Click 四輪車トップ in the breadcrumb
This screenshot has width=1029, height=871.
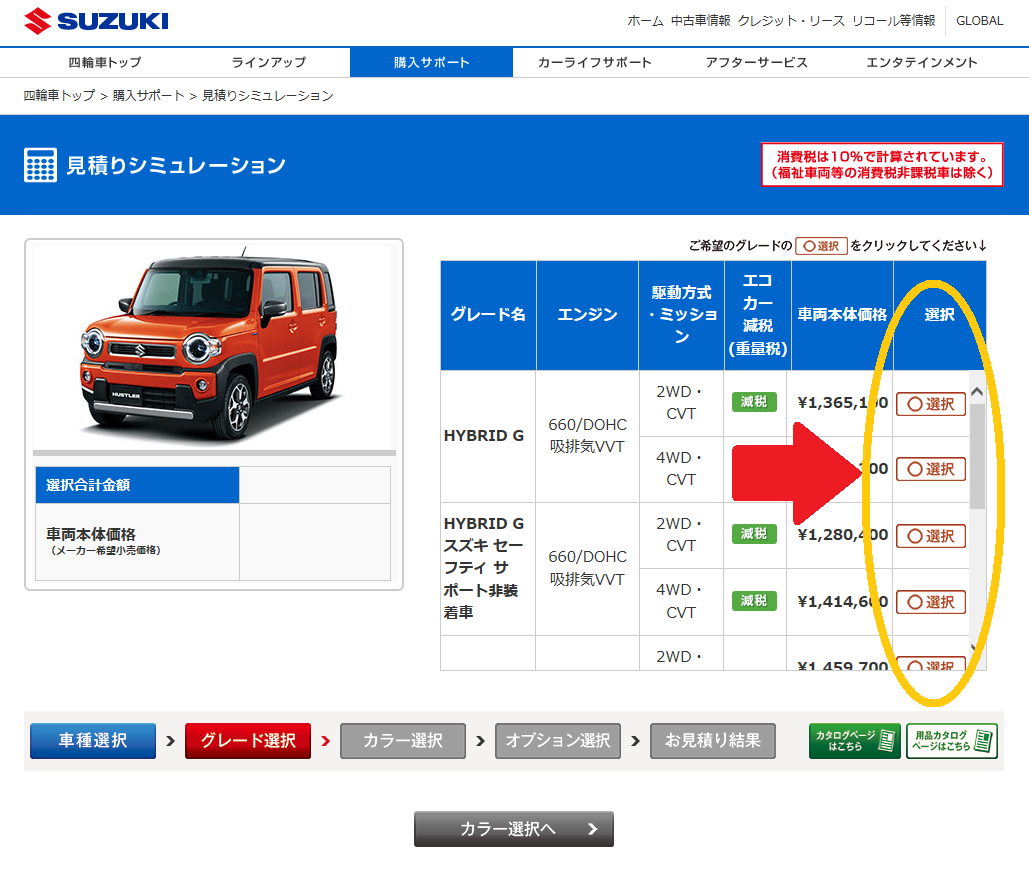[59, 96]
